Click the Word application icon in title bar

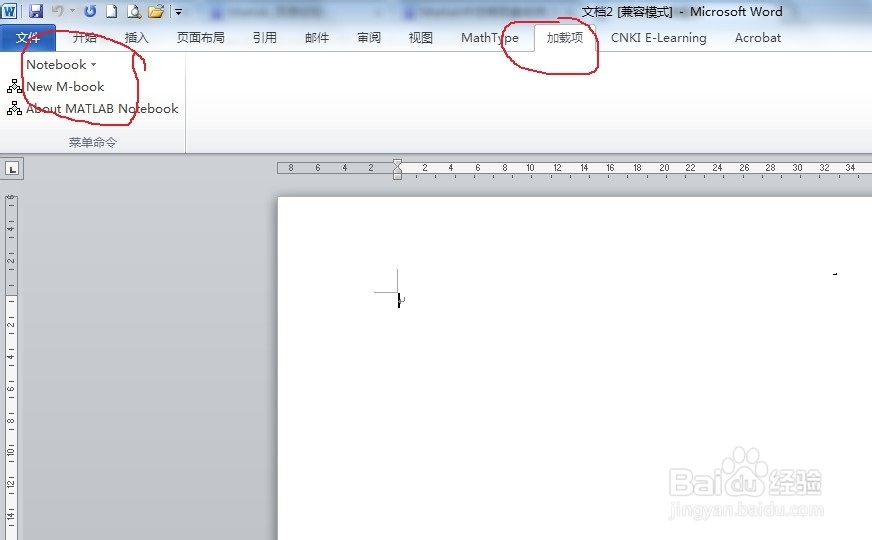[9, 11]
